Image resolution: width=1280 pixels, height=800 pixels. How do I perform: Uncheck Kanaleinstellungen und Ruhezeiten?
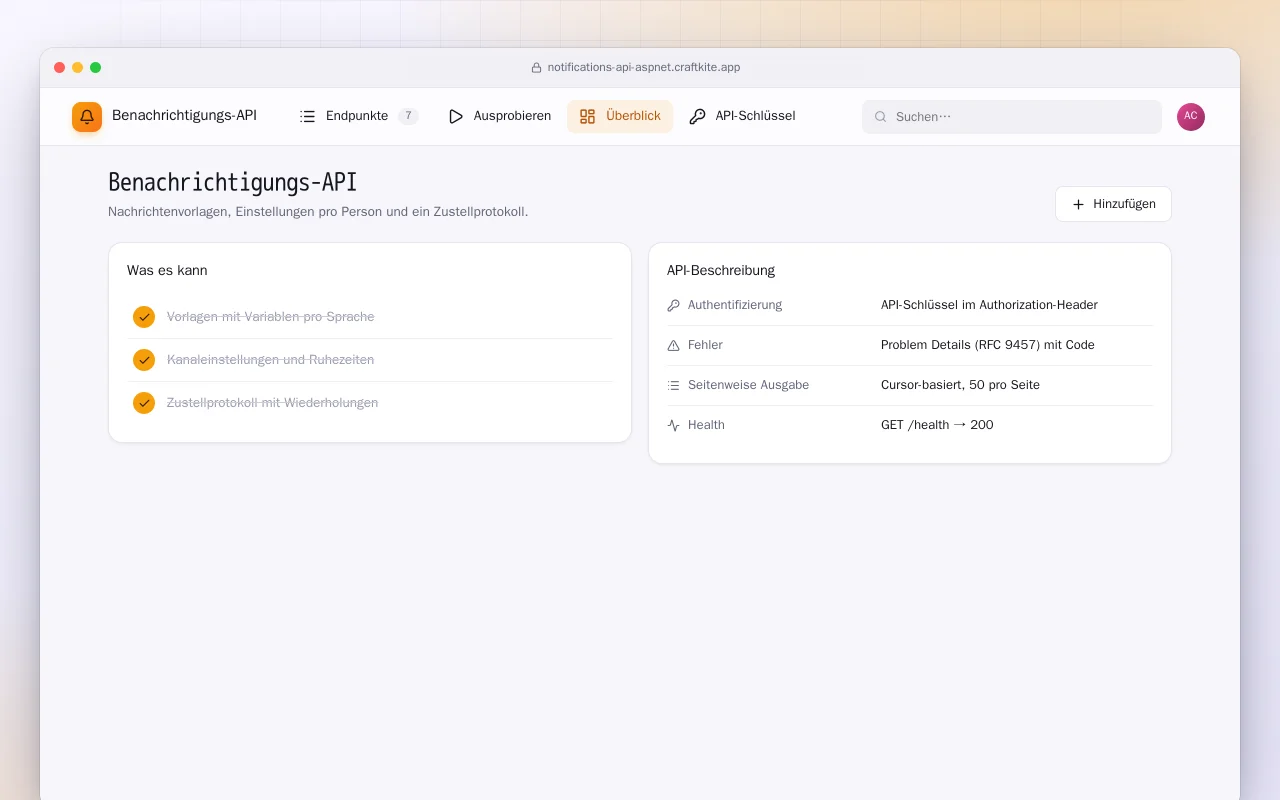pyautogui.click(x=144, y=360)
